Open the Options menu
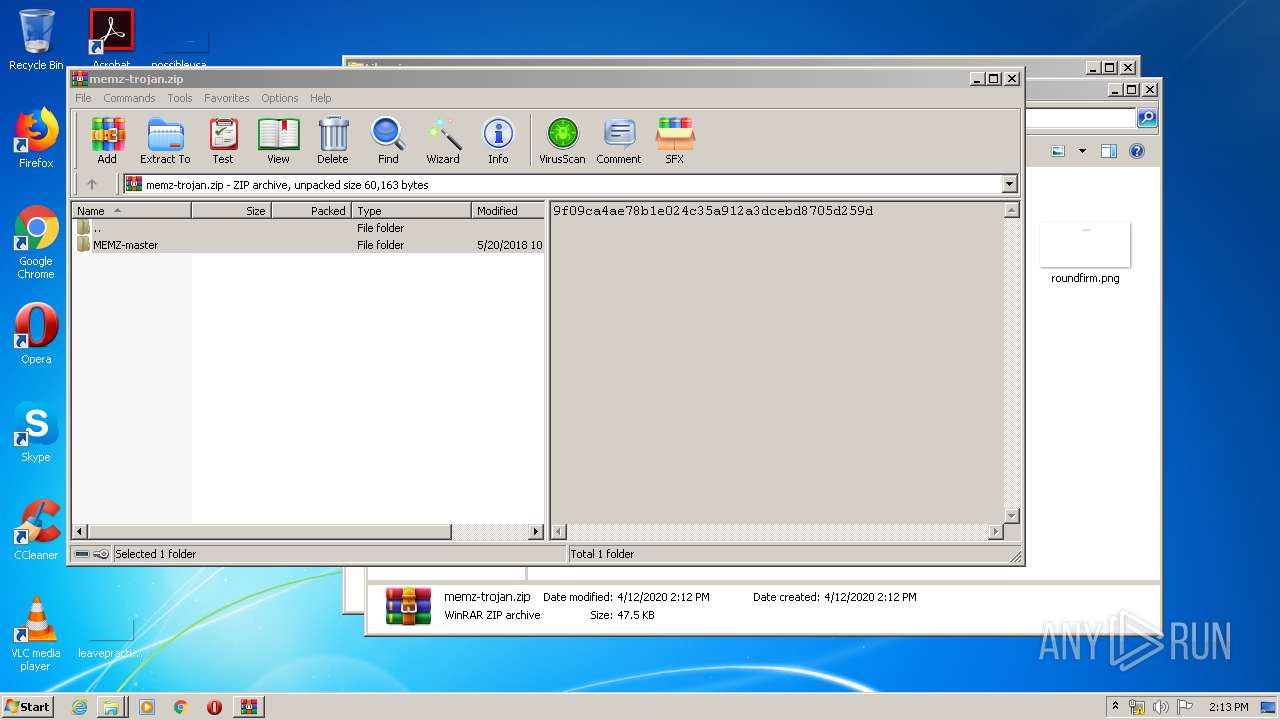 (x=280, y=98)
